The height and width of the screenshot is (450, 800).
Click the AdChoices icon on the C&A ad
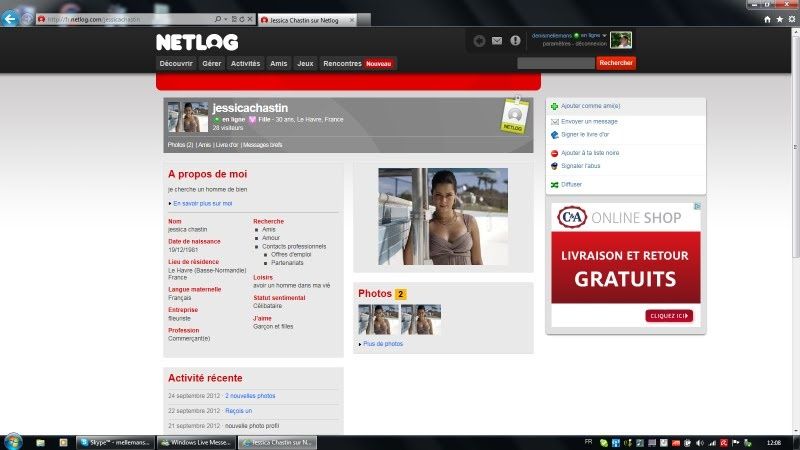pyautogui.click(x=697, y=206)
